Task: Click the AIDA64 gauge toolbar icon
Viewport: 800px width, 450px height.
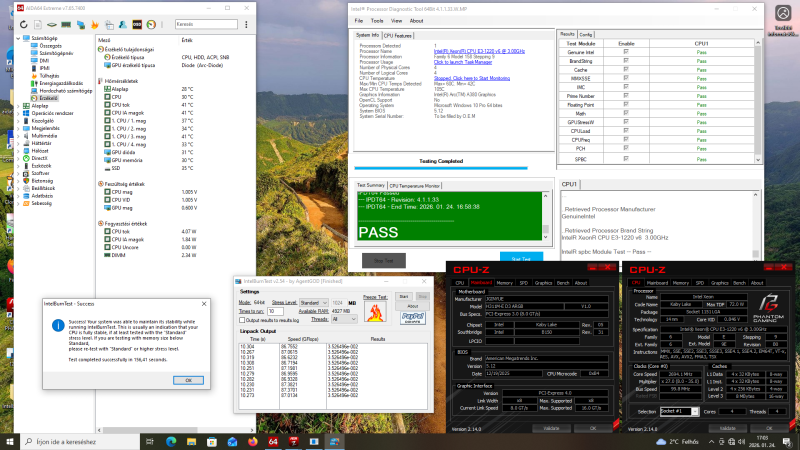Action: click(151, 24)
